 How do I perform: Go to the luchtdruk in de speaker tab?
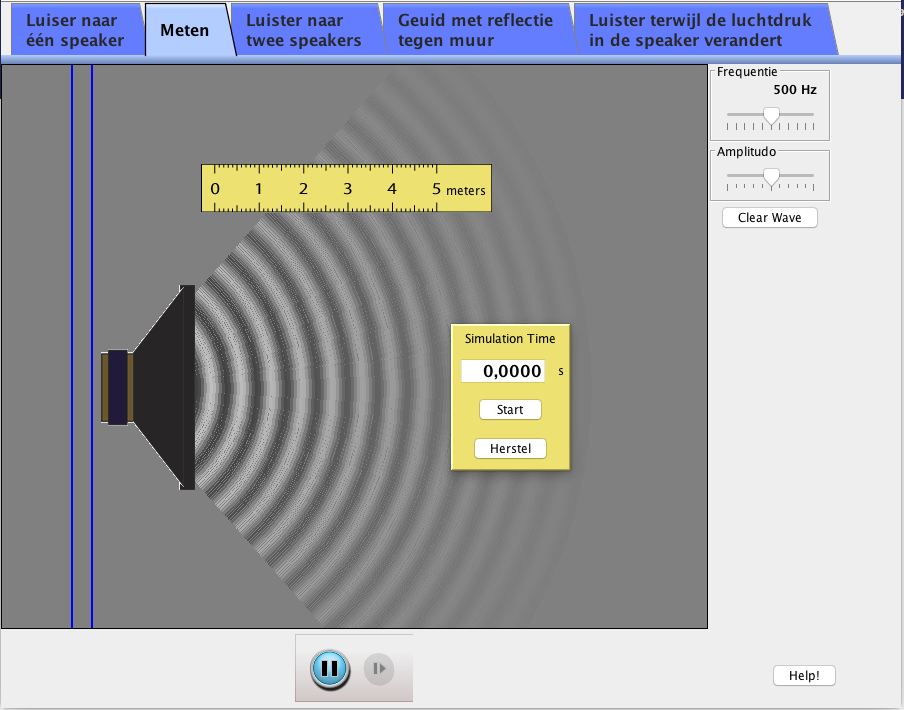click(700, 31)
